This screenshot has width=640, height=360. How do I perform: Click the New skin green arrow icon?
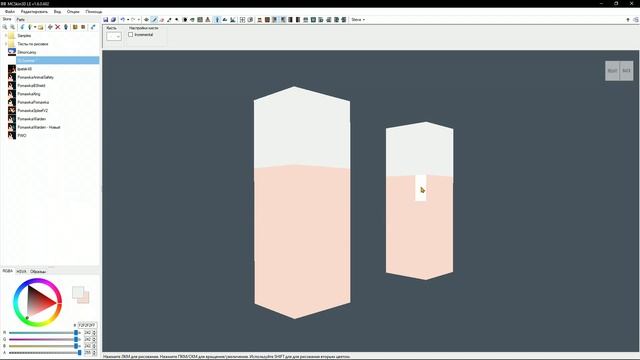click(x=29, y=27)
